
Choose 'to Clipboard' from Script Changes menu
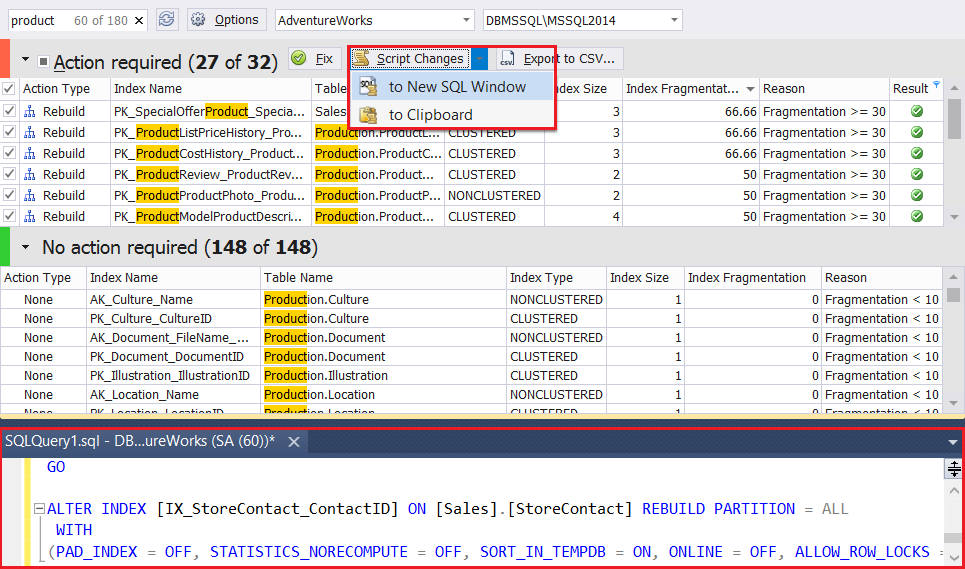pyautogui.click(x=430, y=115)
